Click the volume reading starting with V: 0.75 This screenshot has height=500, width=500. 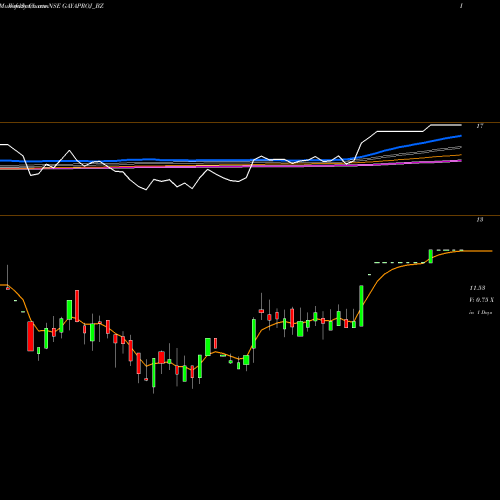click(481, 300)
